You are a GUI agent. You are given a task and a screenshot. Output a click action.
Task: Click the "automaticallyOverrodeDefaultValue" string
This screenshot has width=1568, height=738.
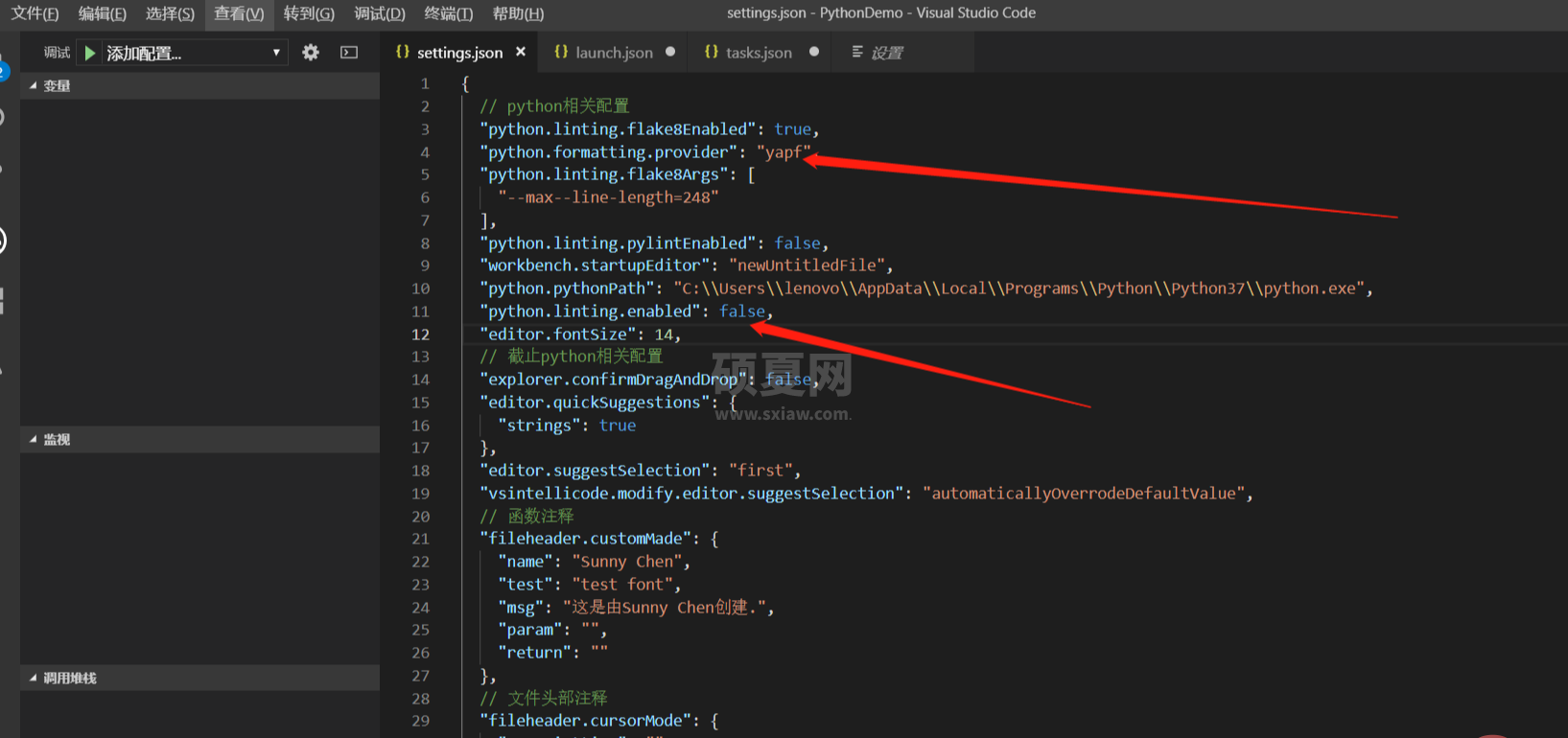(1084, 494)
